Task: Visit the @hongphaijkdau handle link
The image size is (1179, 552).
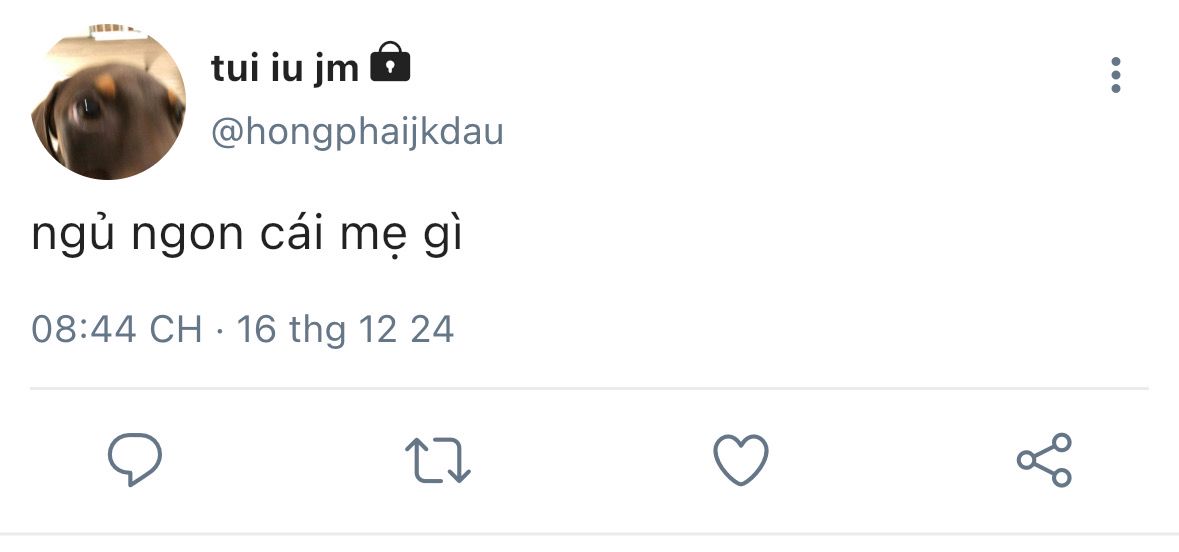Action: pyautogui.click(x=357, y=131)
